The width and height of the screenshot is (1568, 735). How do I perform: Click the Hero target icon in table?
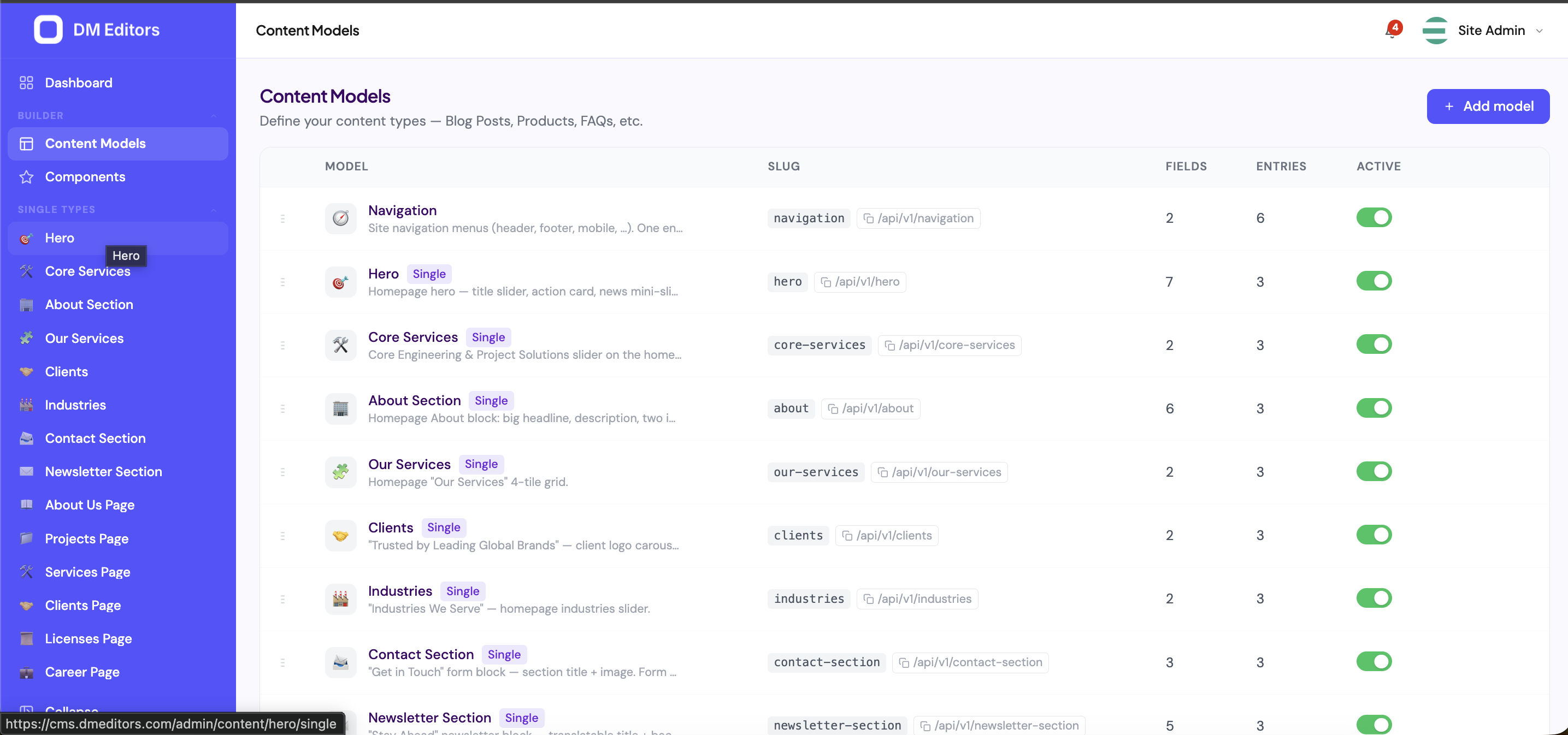pos(340,282)
